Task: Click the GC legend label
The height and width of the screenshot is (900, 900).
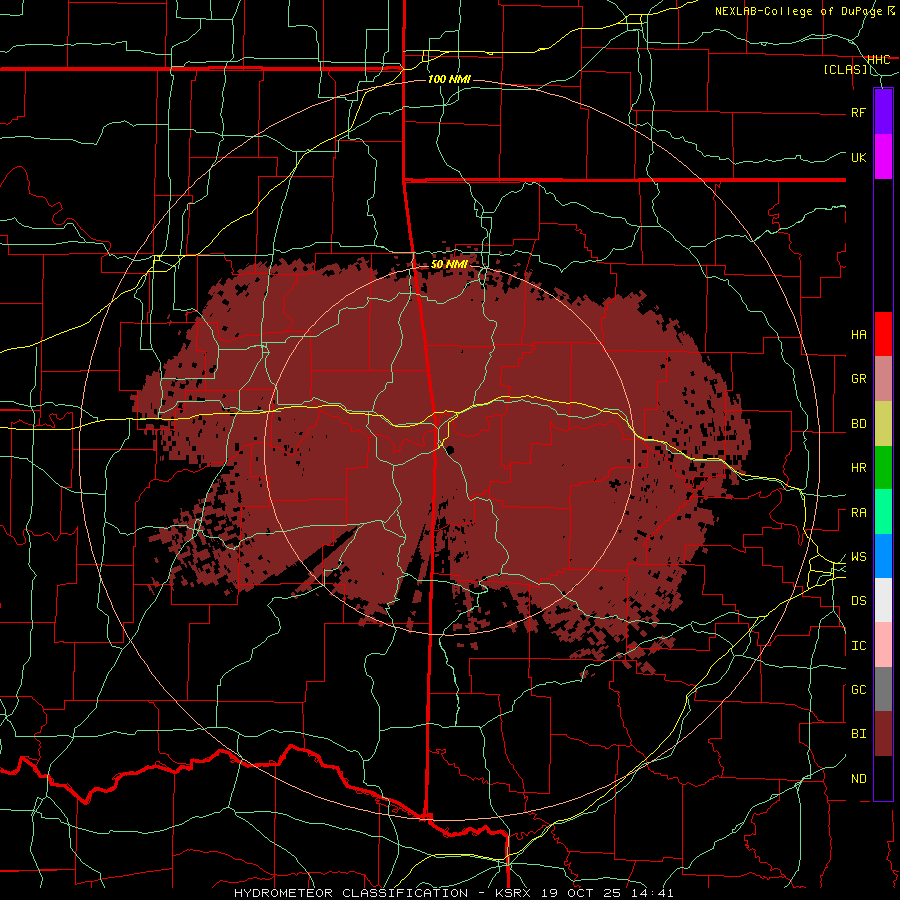Action: 859,690
